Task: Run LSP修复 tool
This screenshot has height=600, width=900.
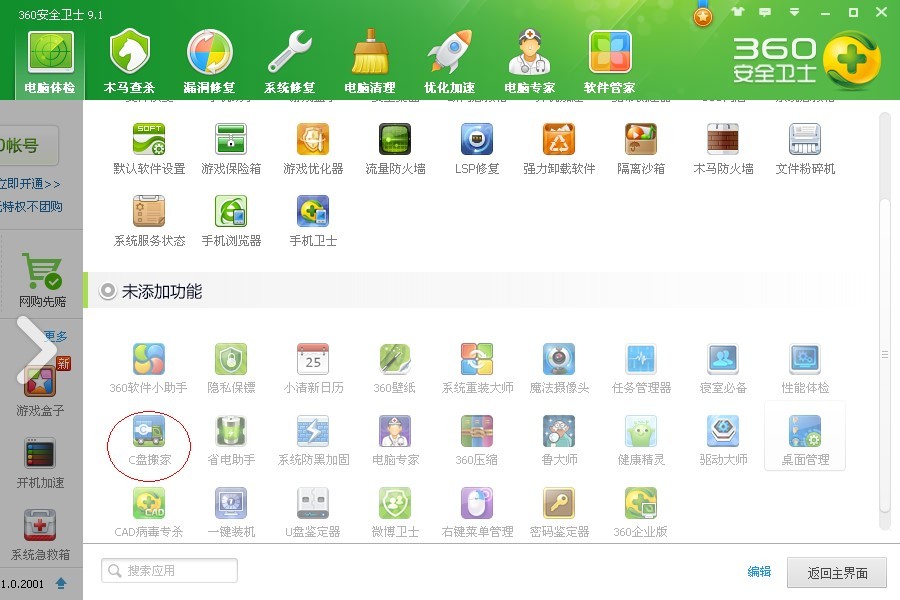Action: pos(477,148)
